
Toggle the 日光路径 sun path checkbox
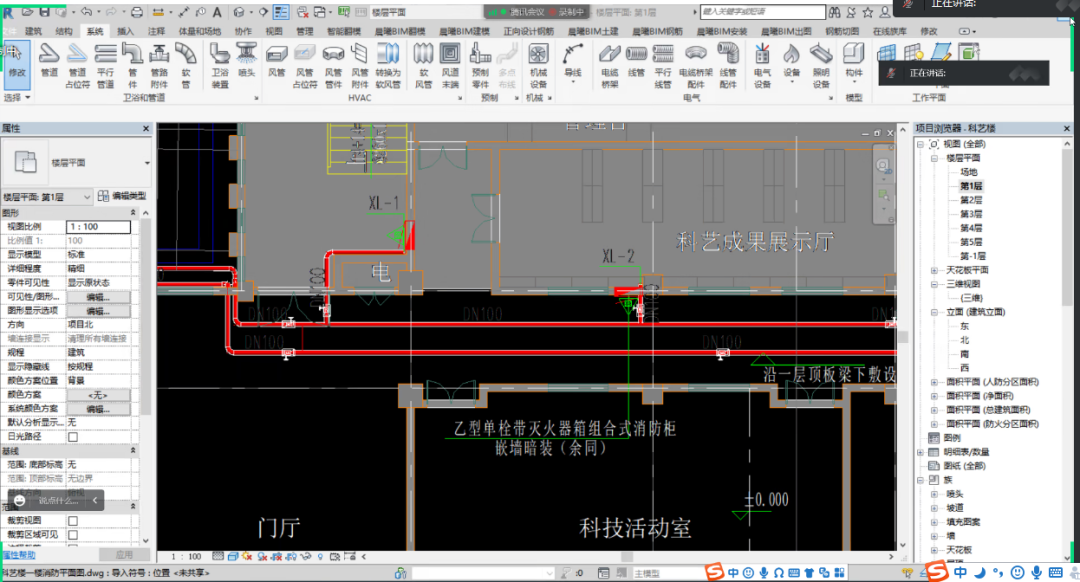coord(72,437)
